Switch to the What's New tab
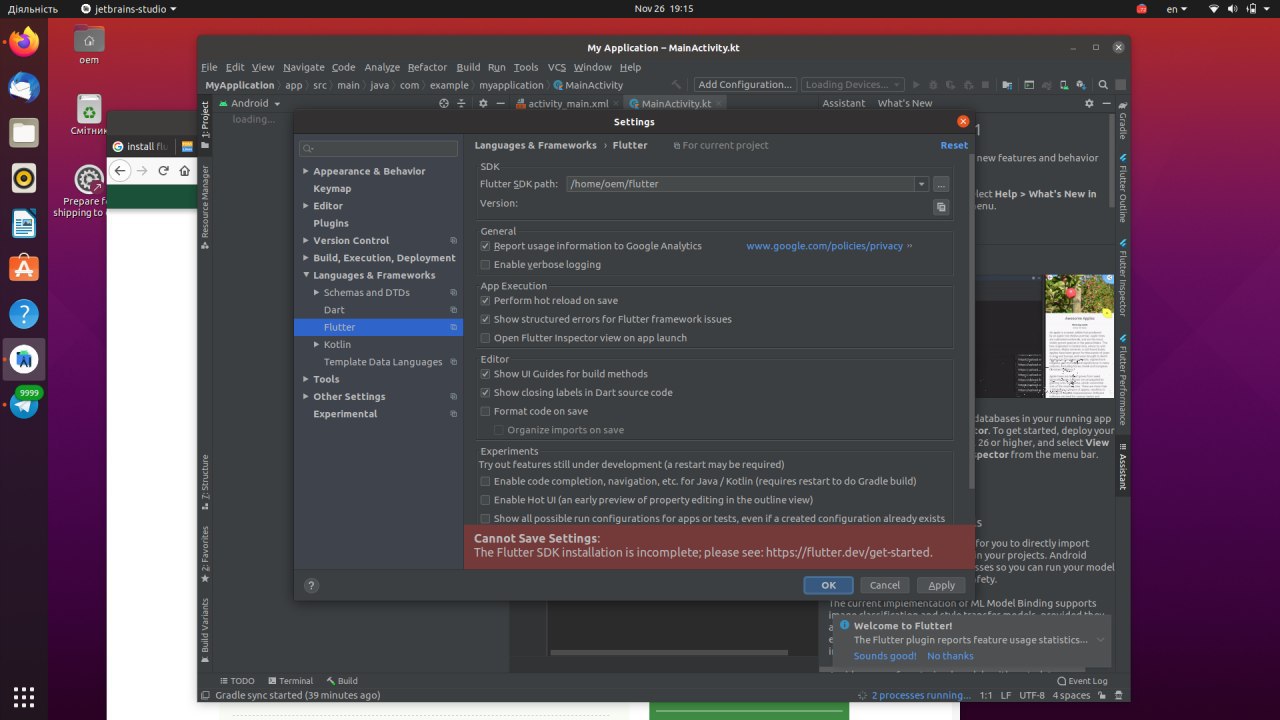Screen dimensions: 1280x720 904,103
